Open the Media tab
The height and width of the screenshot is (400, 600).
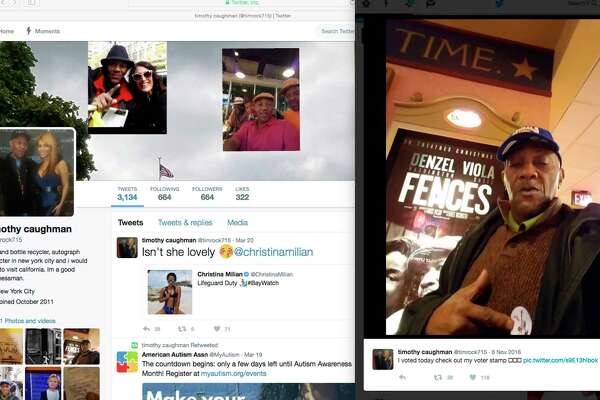click(x=237, y=222)
